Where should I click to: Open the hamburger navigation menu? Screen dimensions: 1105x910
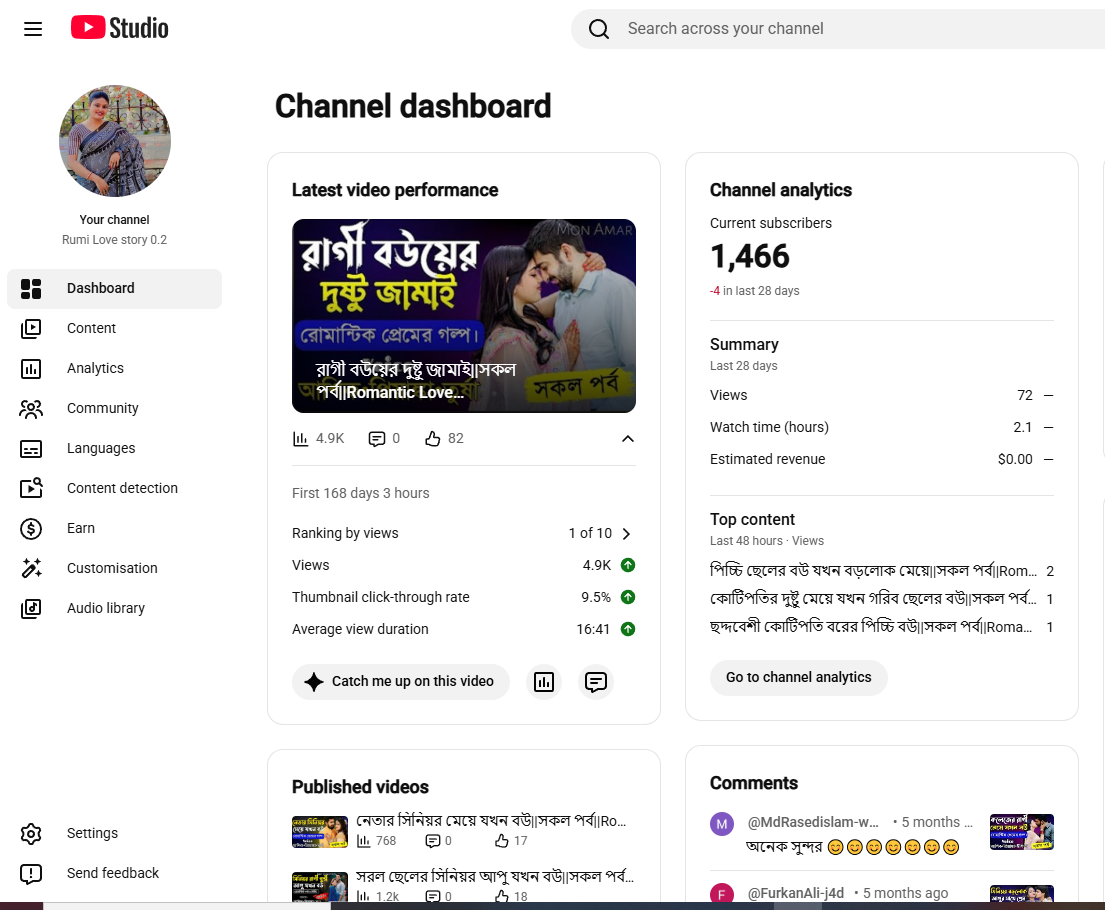32,29
